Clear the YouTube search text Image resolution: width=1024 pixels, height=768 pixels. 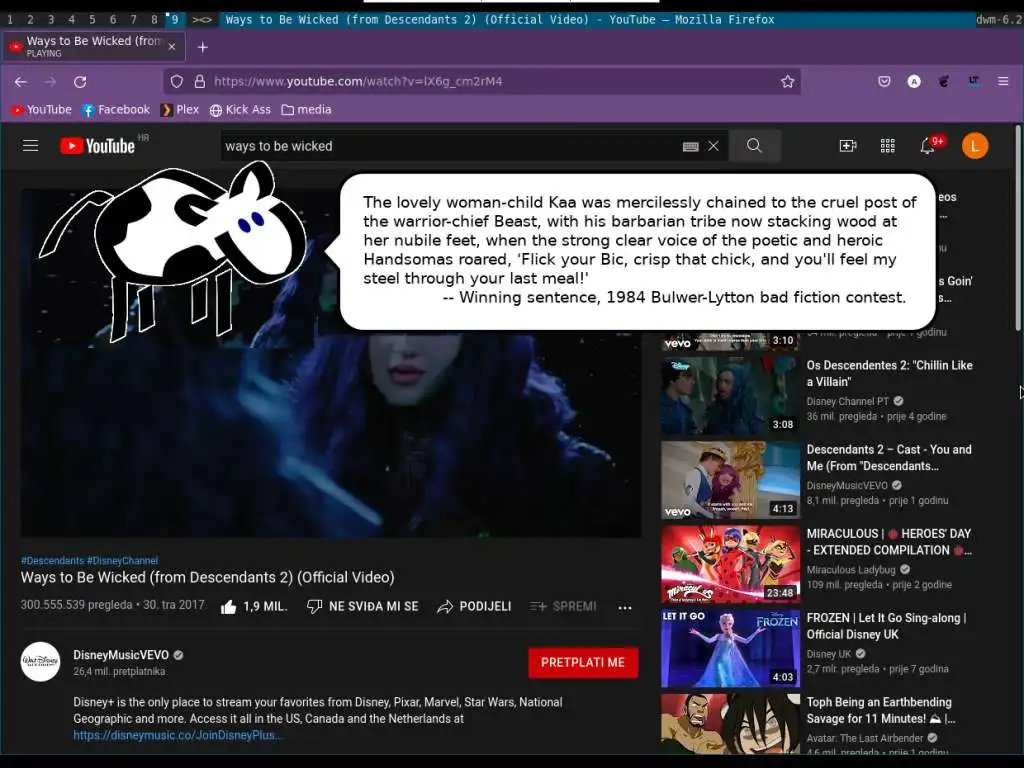click(x=714, y=146)
